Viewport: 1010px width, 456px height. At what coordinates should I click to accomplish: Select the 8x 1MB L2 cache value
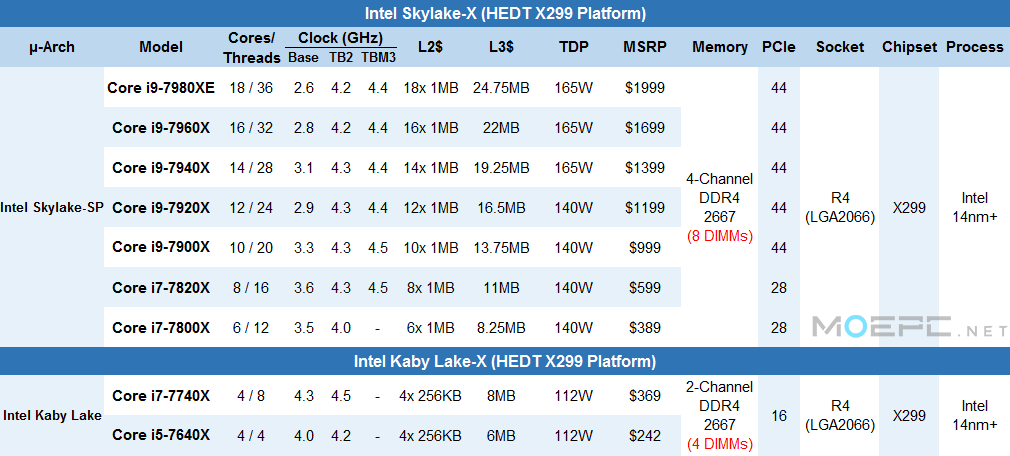pos(431,287)
